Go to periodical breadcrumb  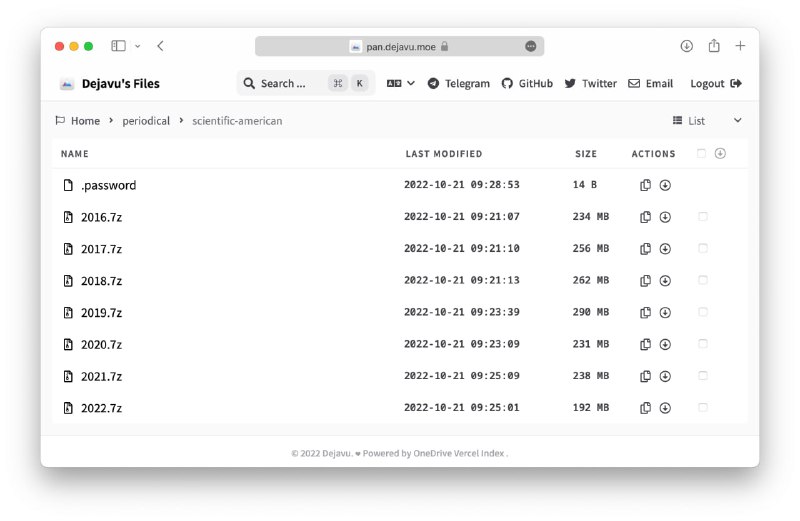coord(146,121)
